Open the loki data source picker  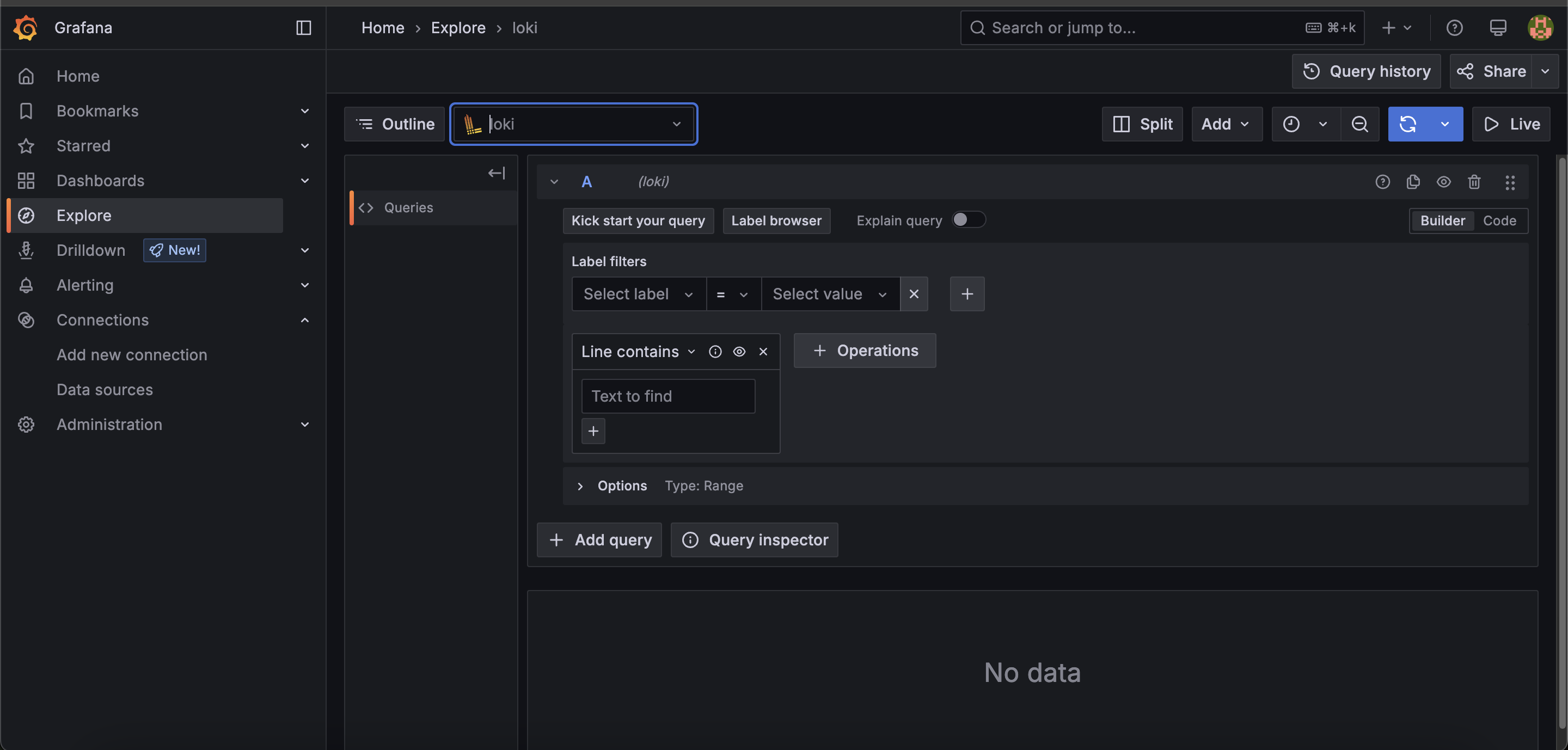tap(573, 124)
